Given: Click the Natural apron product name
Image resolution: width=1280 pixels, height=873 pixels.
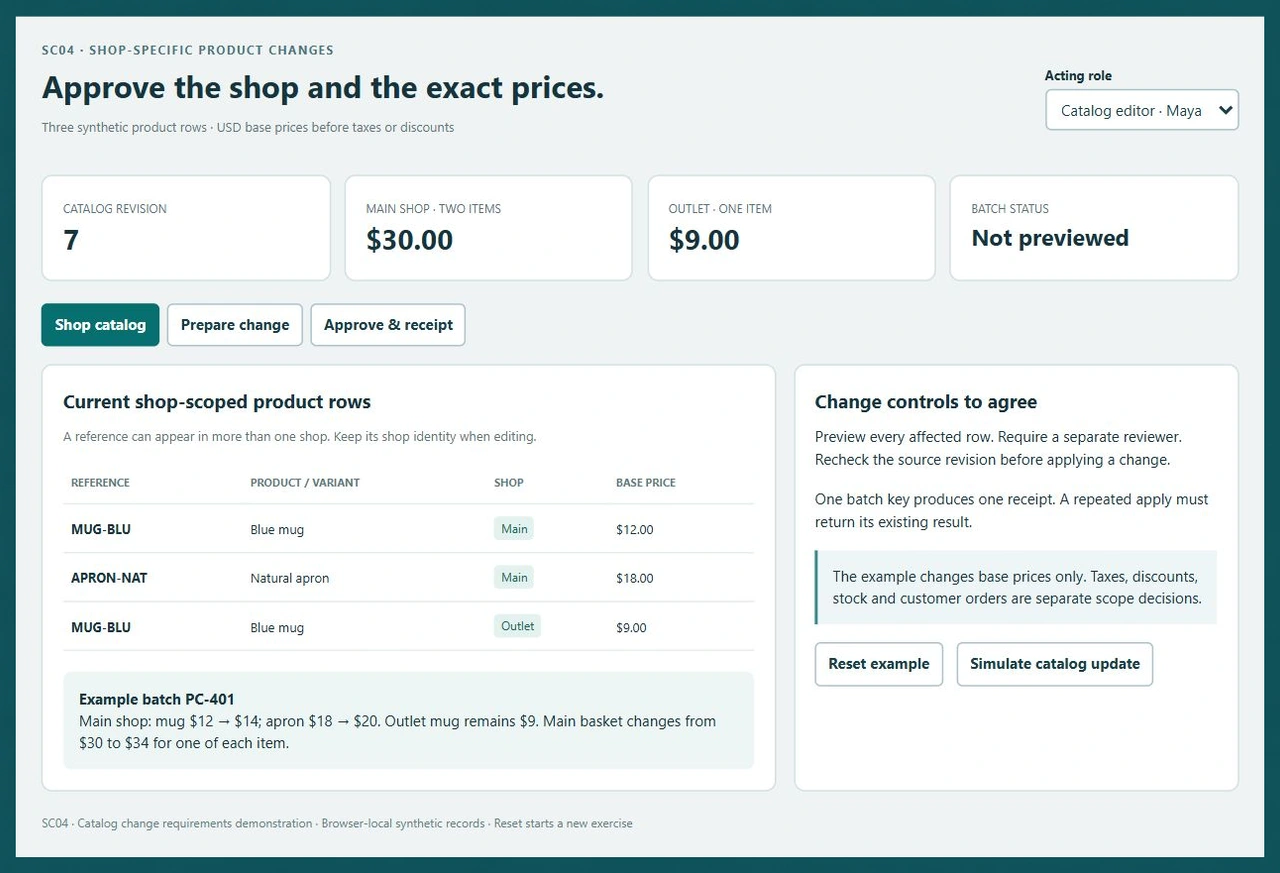Looking at the screenshot, I should (x=290, y=578).
